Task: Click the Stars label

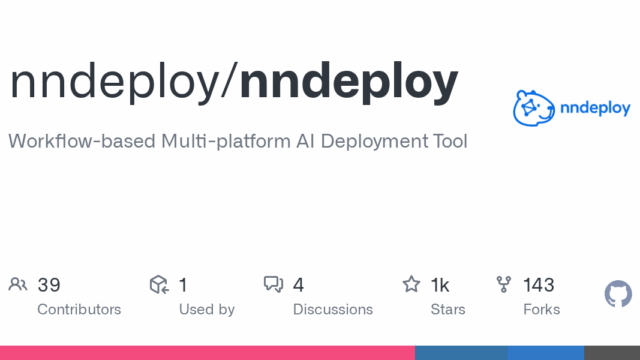Action: [448, 309]
